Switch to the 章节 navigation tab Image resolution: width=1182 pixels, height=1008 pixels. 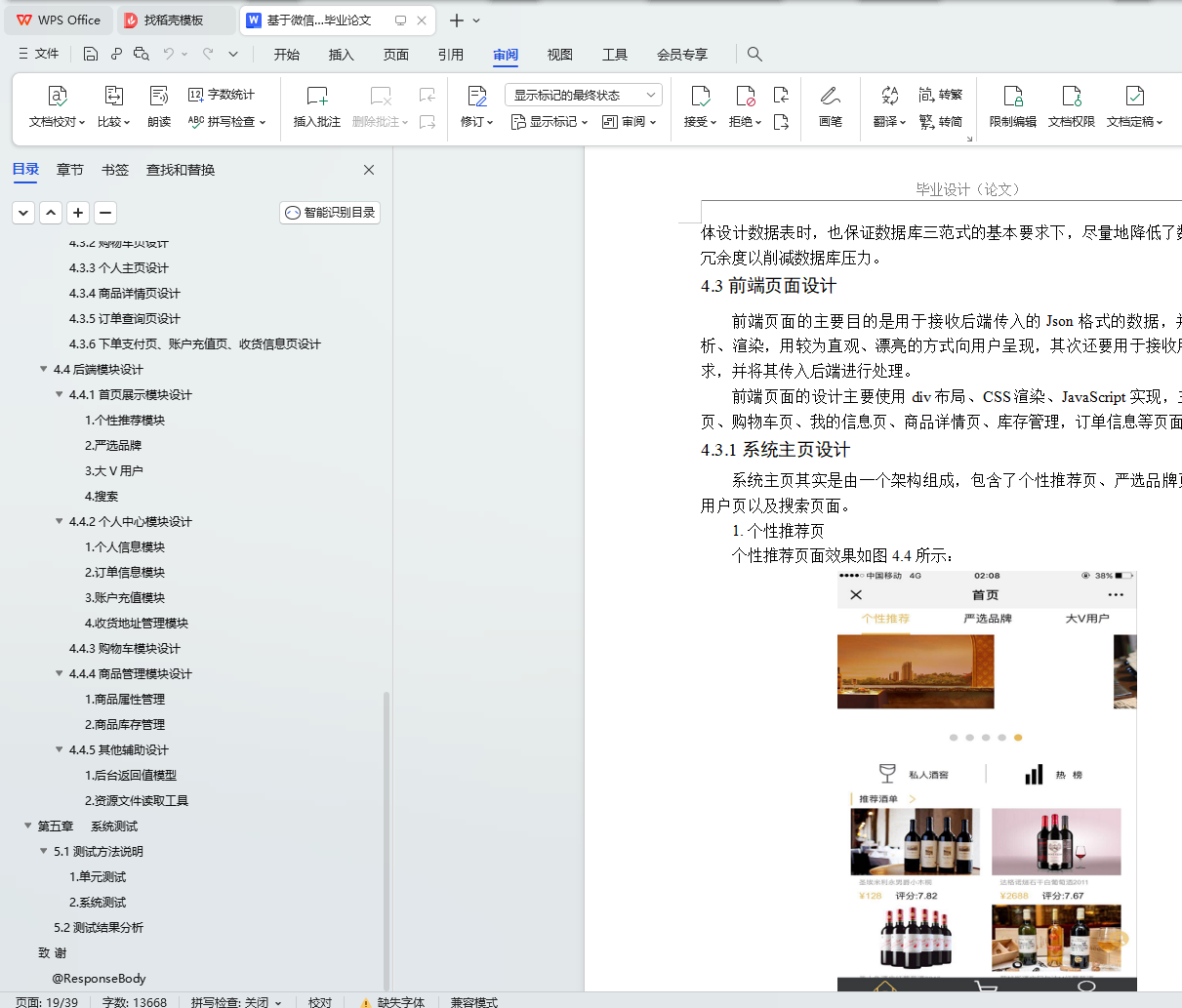70,170
